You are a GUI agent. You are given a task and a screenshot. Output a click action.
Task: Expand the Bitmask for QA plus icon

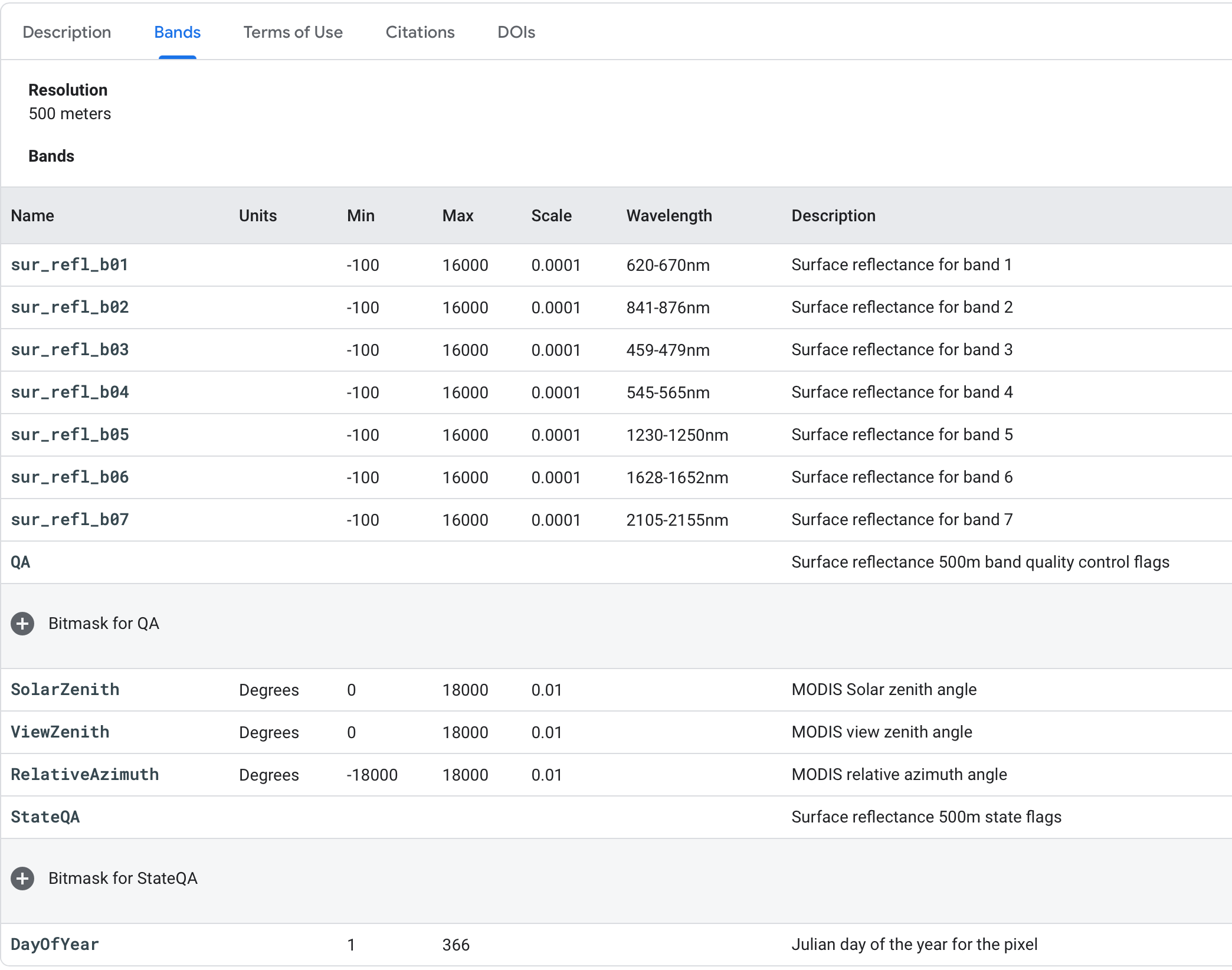[x=22, y=624]
